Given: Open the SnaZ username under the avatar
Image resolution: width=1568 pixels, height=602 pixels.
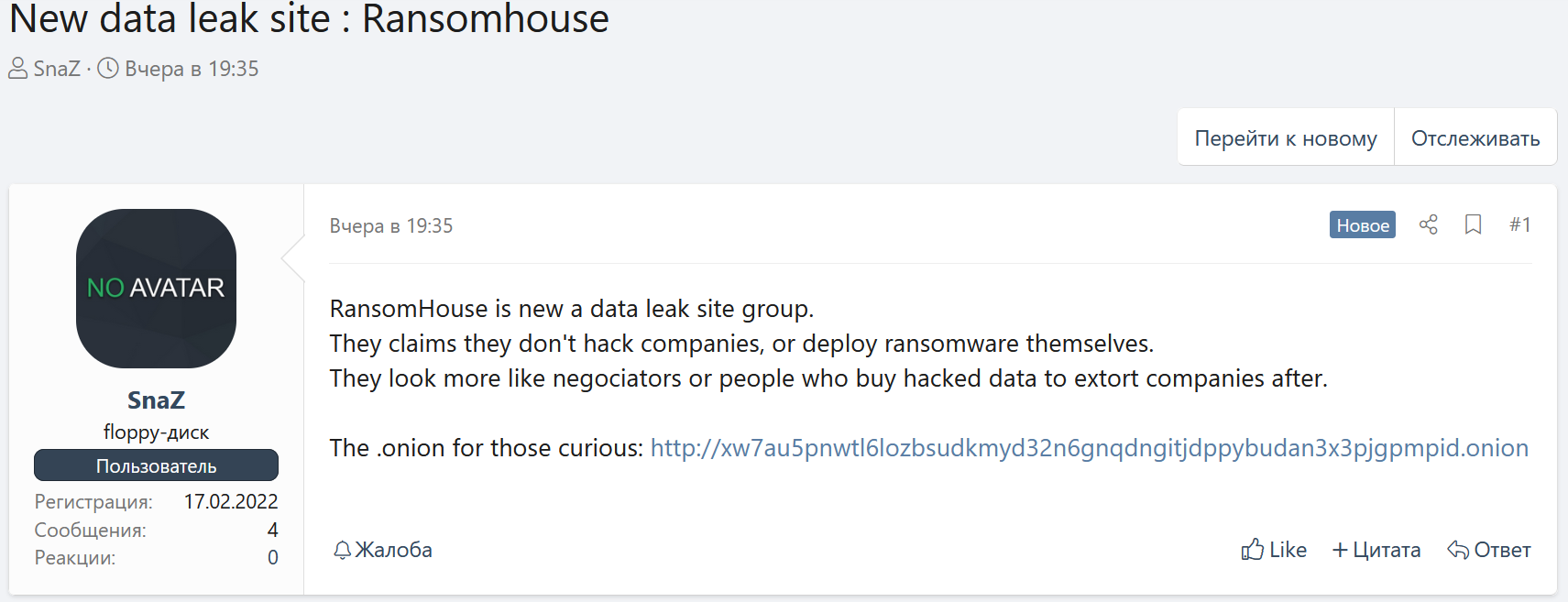Looking at the screenshot, I should pos(156,400).
